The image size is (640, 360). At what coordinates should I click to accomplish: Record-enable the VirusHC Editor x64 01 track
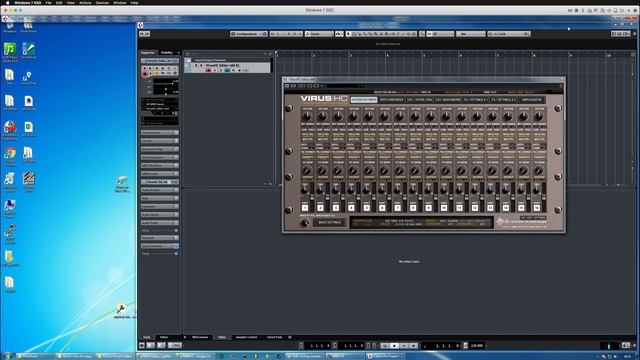pos(209,70)
